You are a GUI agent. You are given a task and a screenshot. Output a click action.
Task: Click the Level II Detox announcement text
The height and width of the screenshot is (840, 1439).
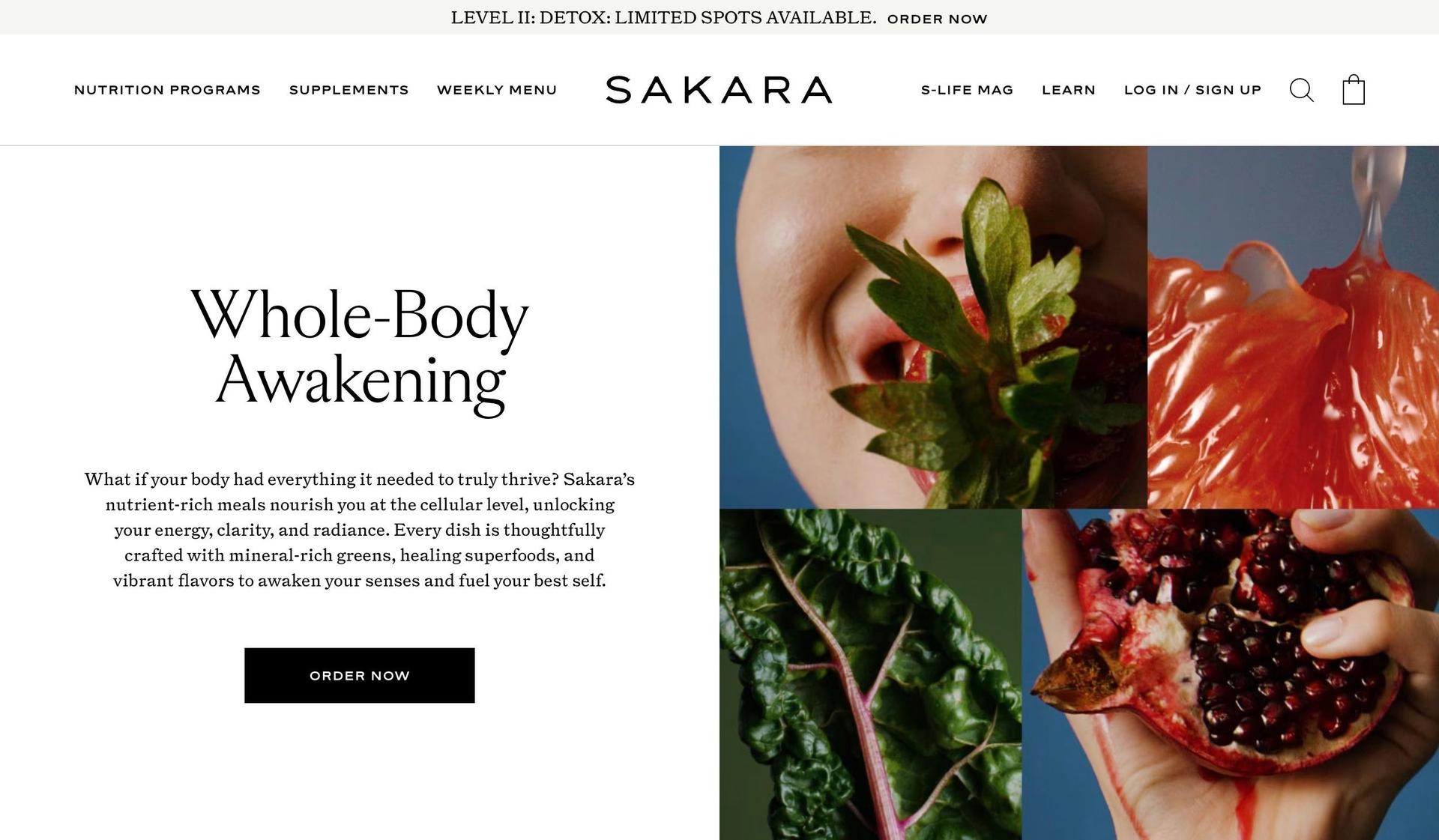click(663, 18)
